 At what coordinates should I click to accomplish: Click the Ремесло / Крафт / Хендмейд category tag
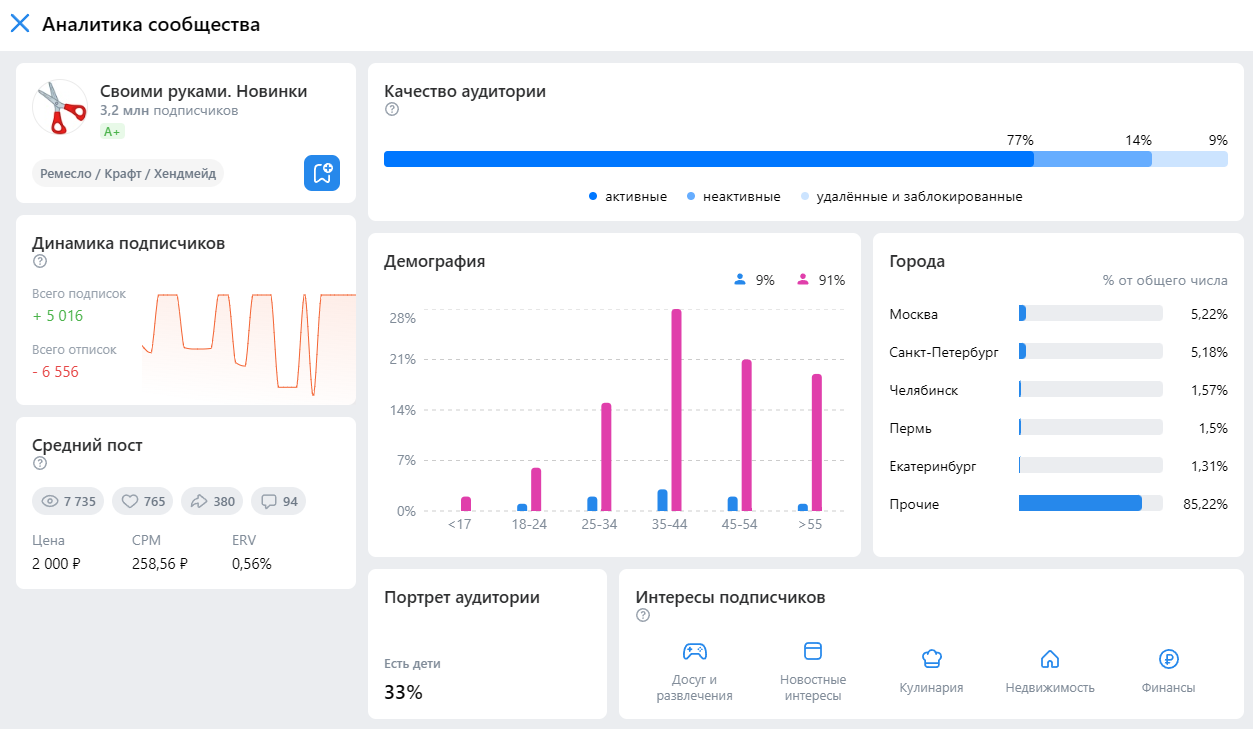128,174
